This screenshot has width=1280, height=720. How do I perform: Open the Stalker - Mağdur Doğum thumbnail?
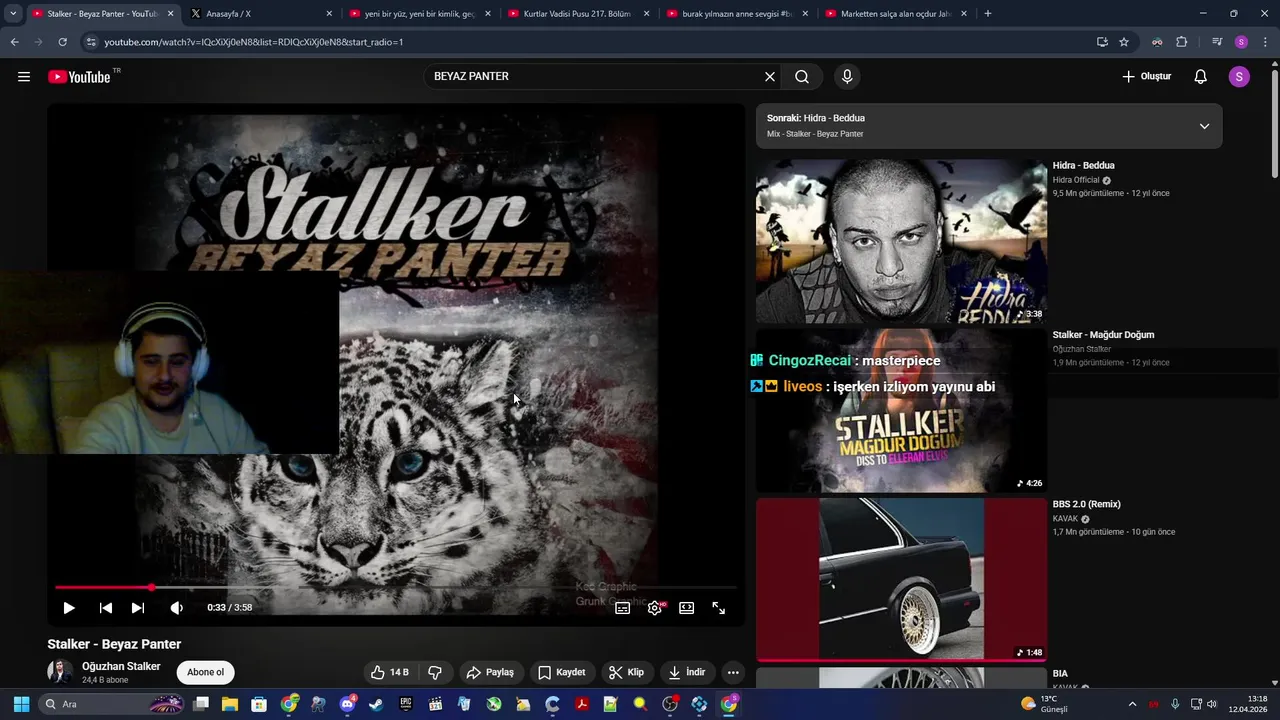tap(901, 411)
